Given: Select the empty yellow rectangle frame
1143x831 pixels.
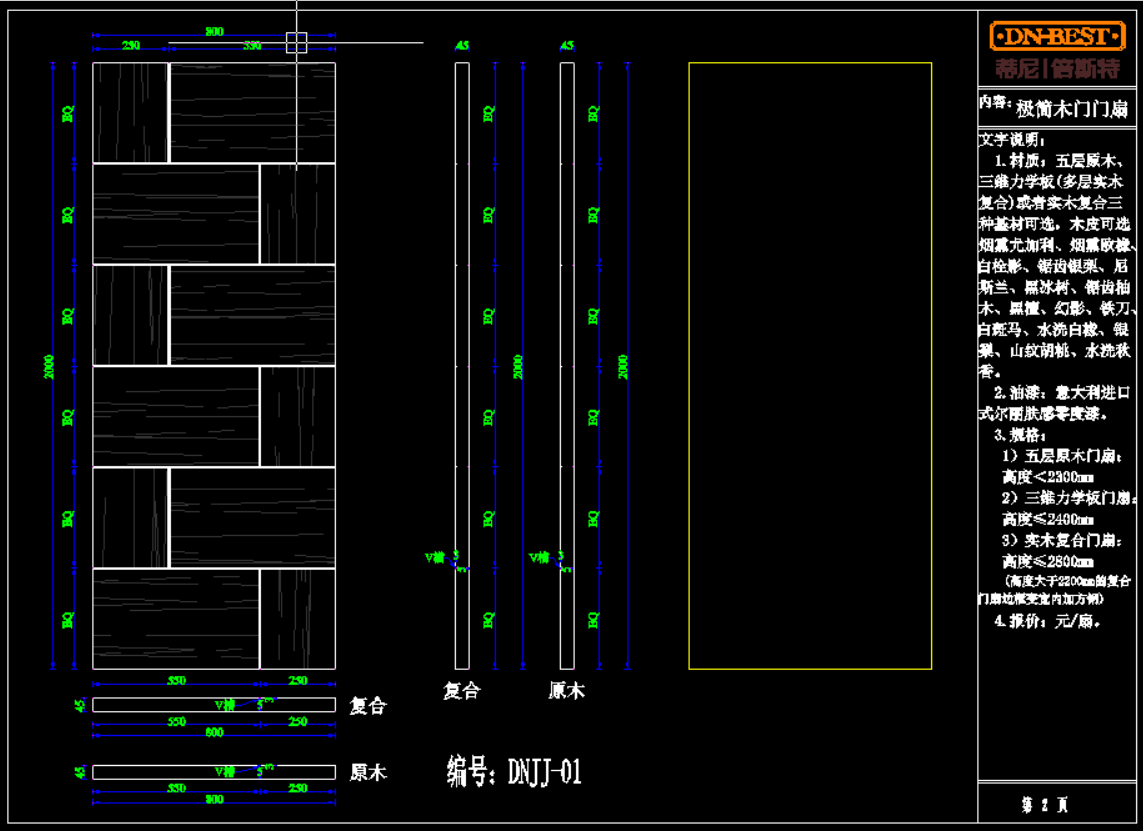Looking at the screenshot, I should point(809,64).
